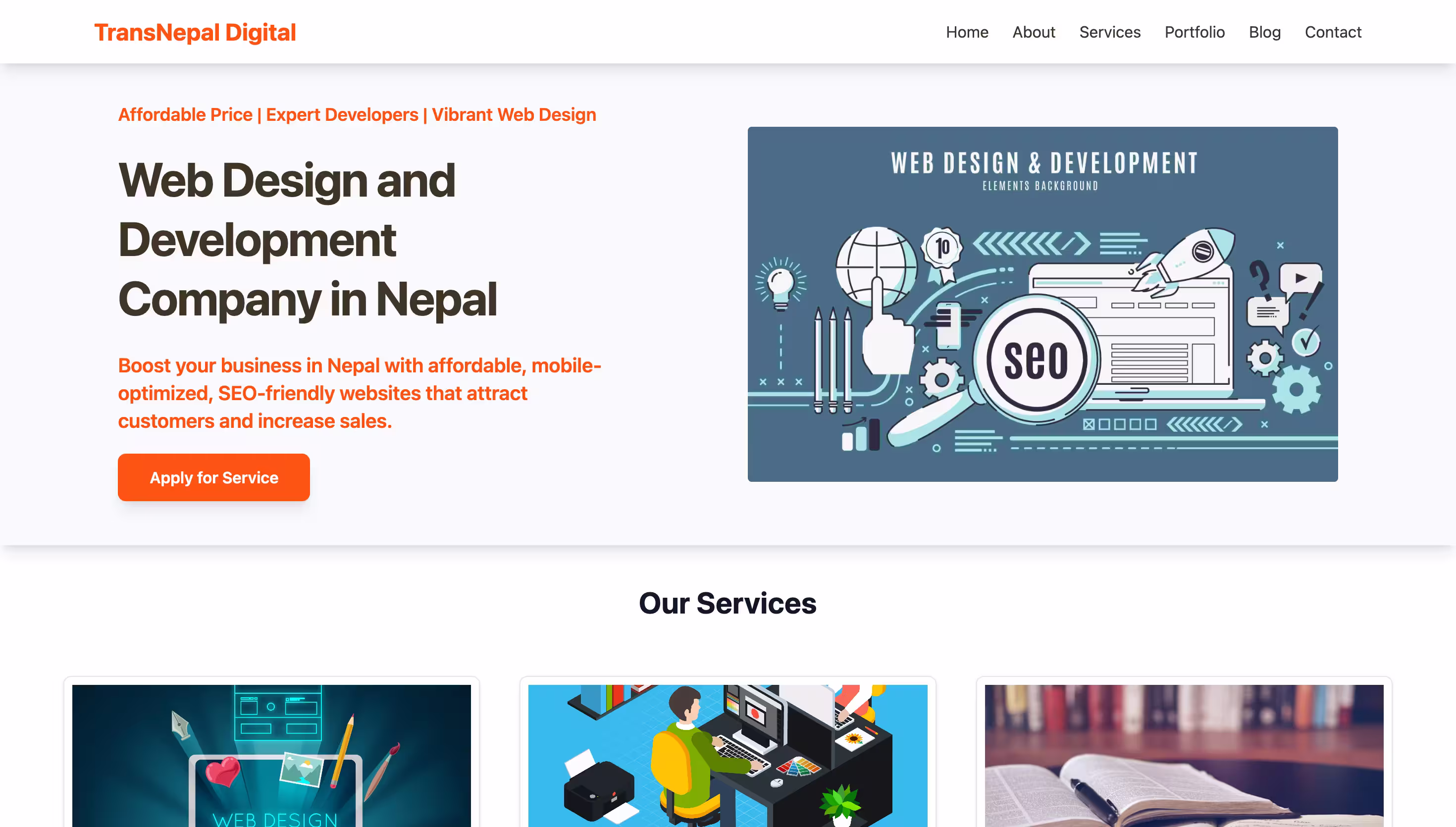Open the isometric developer desk service image
Screen dimensions: 1456x827
pos(728,755)
